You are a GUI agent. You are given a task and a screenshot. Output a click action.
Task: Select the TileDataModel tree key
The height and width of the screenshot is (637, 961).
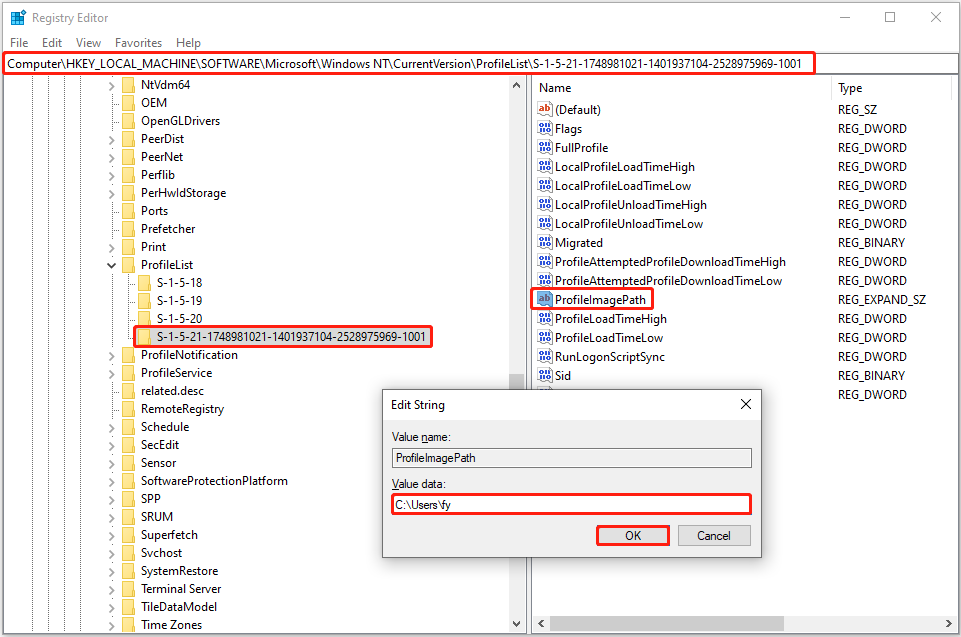(x=179, y=607)
